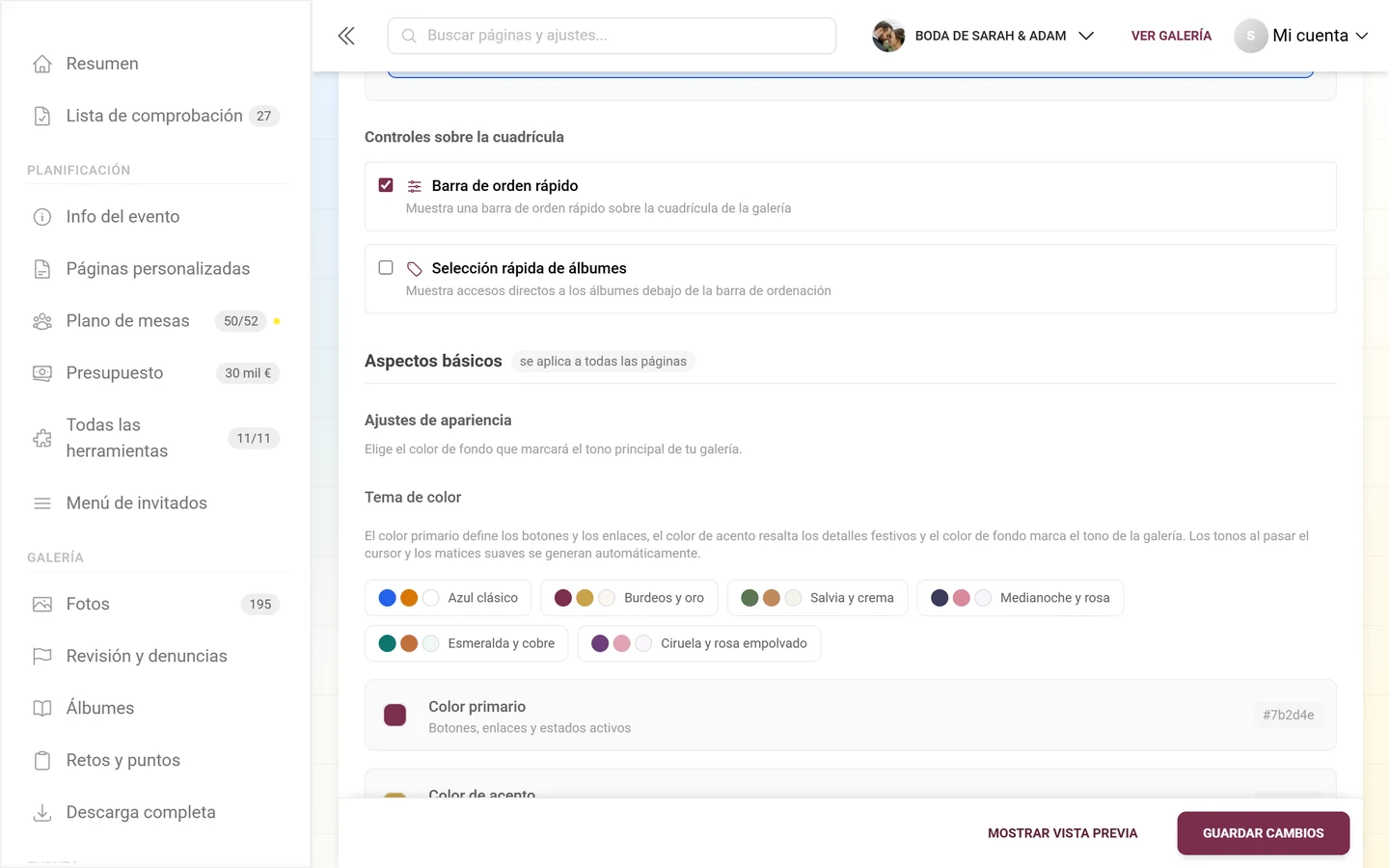This screenshot has height=868, width=1389.
Task: Open the Ver galería link
Action: (1171, 36)
